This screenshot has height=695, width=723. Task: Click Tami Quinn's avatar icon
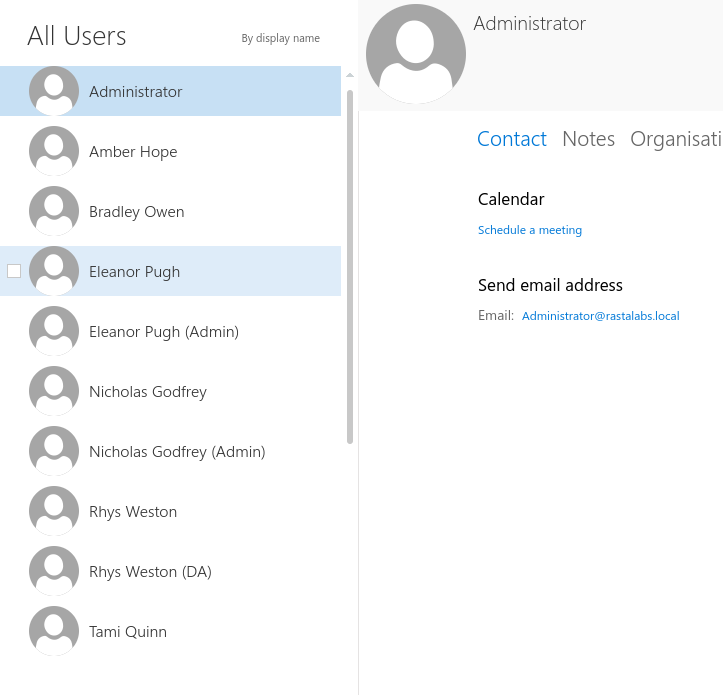(x=54, y=630)
